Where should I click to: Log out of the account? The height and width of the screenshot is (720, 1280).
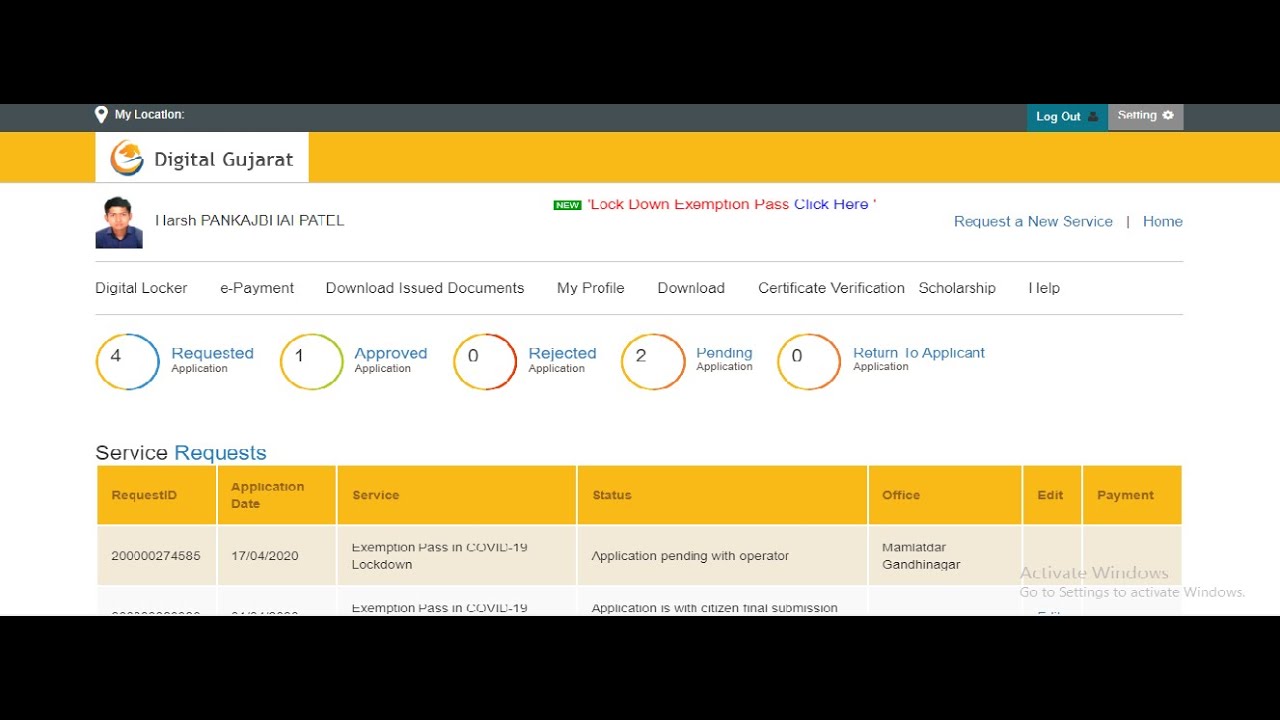click(1067, 117)
